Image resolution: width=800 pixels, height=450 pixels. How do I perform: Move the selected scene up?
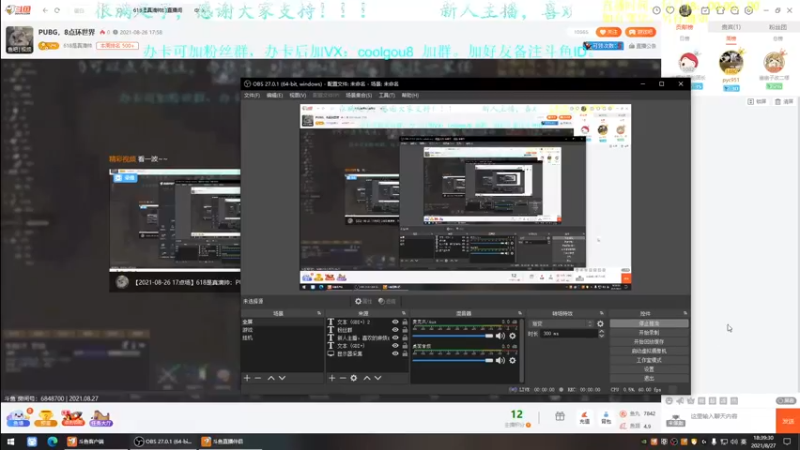271,378
